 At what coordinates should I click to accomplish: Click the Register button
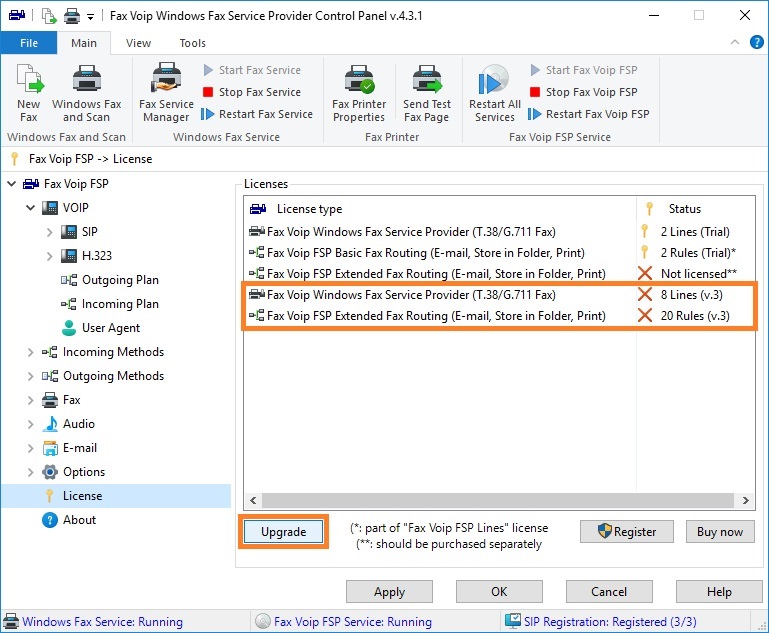point(627,532)
